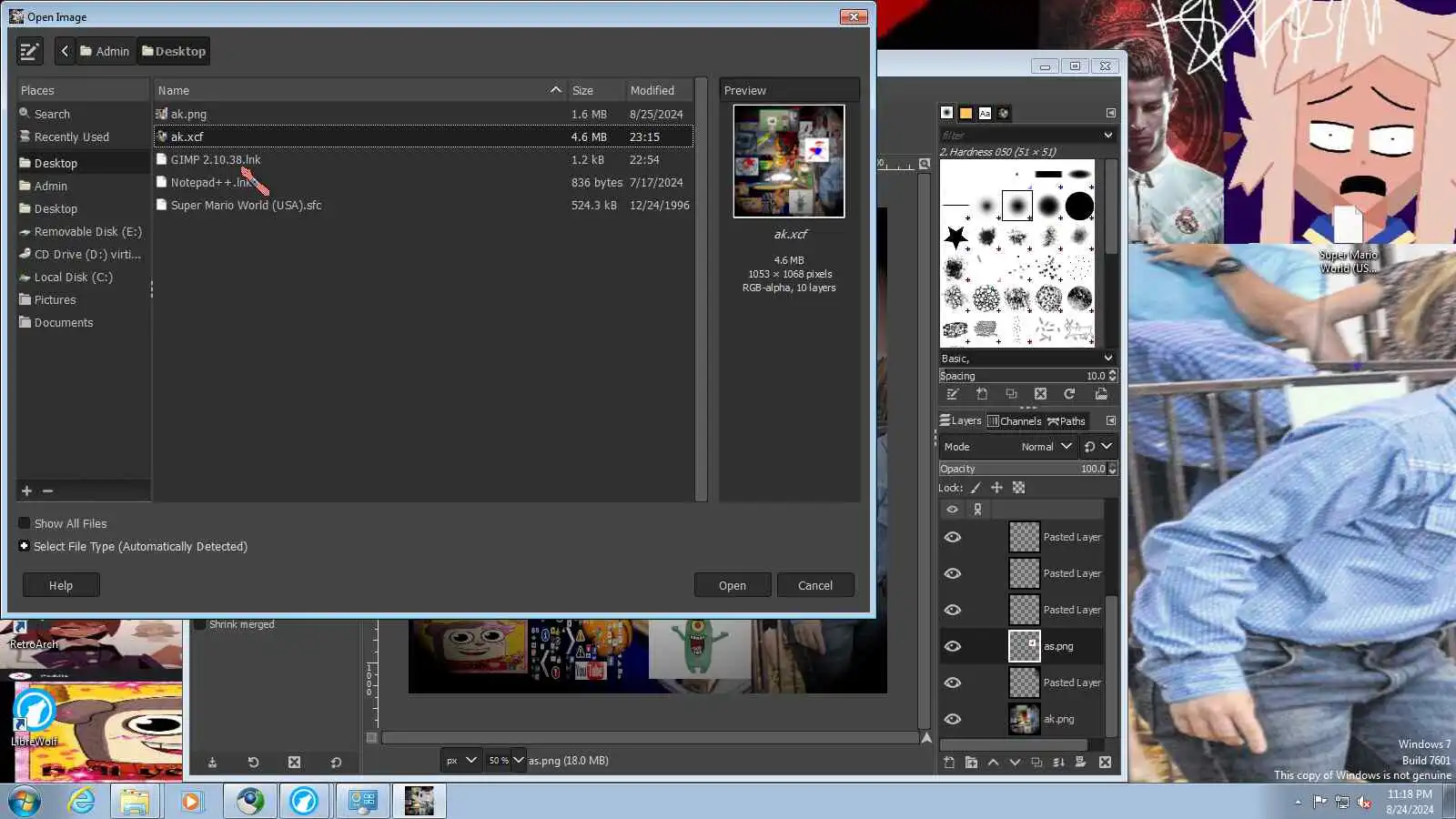Toggle lock position and size icon
Image resolution: width=1456 pixels, height=819 pixels.
996,489
